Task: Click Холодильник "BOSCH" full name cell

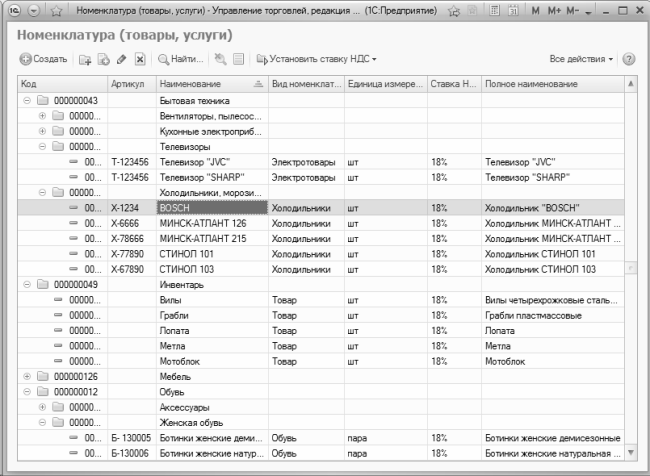Action: pyautogui.click(x=553, y=208)
